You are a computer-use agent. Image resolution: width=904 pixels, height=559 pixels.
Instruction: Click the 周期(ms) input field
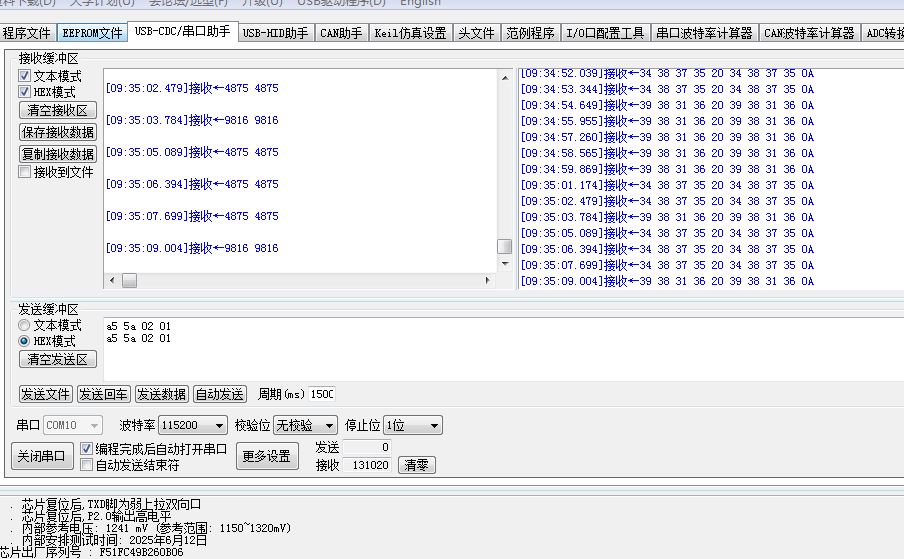[321, 394]
